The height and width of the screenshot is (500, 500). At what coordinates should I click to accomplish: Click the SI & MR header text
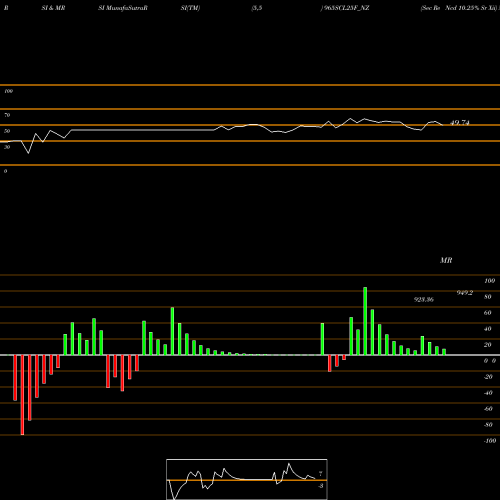tap(53, 8)
